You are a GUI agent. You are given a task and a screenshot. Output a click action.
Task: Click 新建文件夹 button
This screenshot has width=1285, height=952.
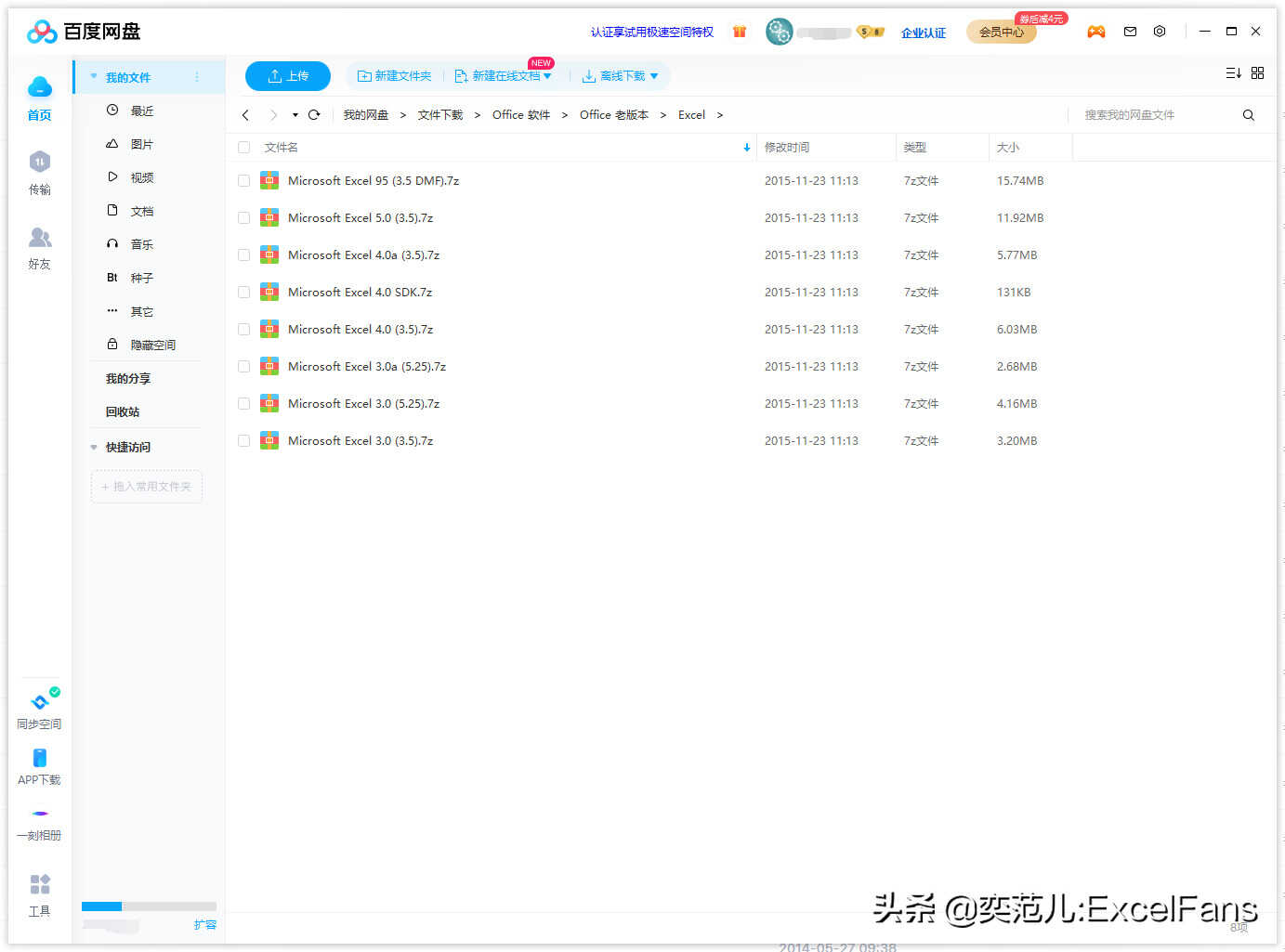click(x=395, y=76)
